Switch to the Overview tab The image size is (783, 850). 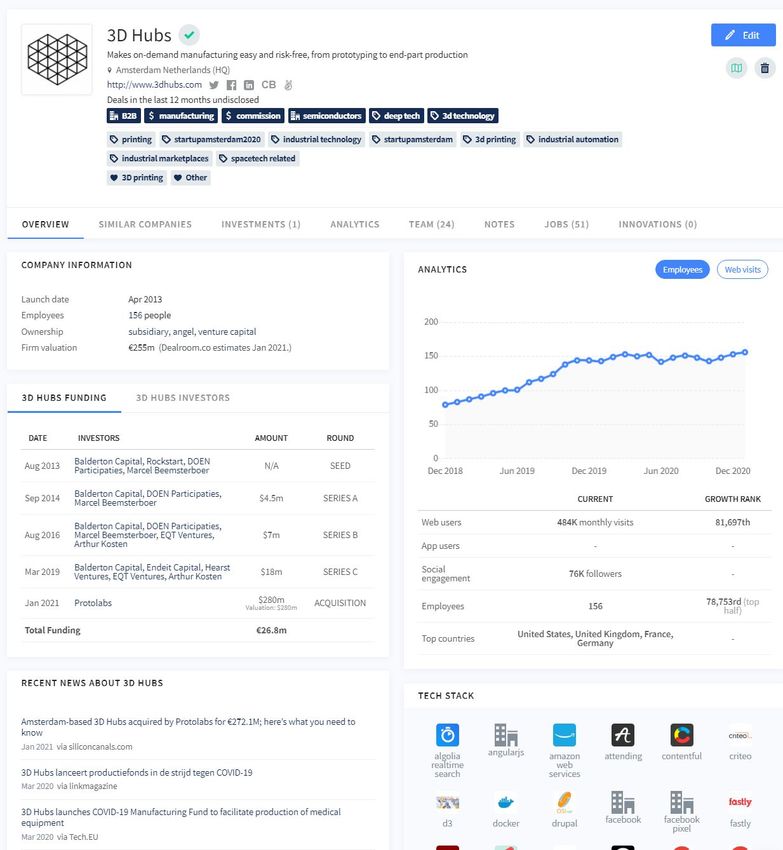[46, 224]
